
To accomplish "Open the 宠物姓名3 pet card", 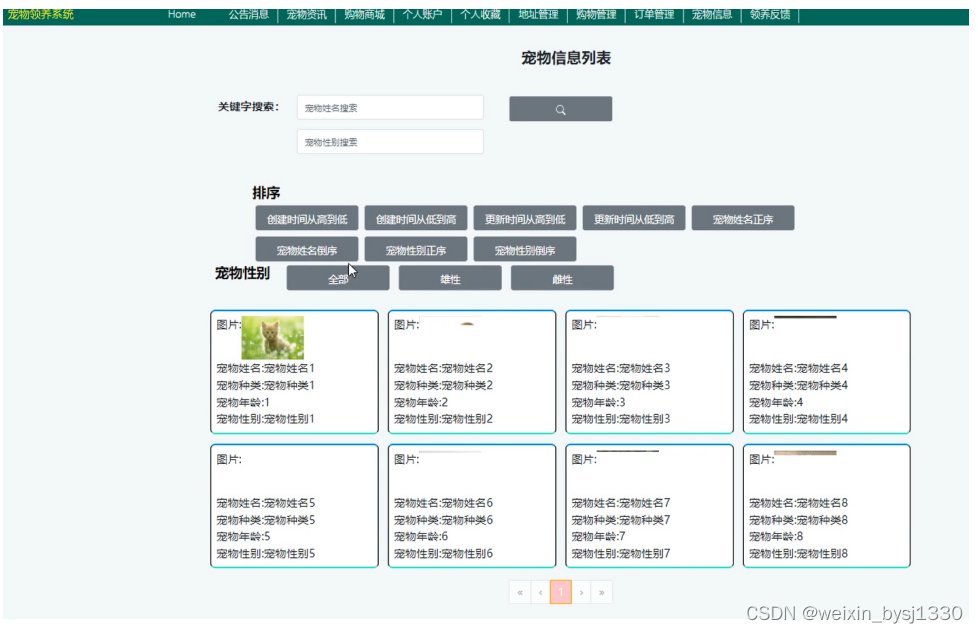I will tap(649, 372).
